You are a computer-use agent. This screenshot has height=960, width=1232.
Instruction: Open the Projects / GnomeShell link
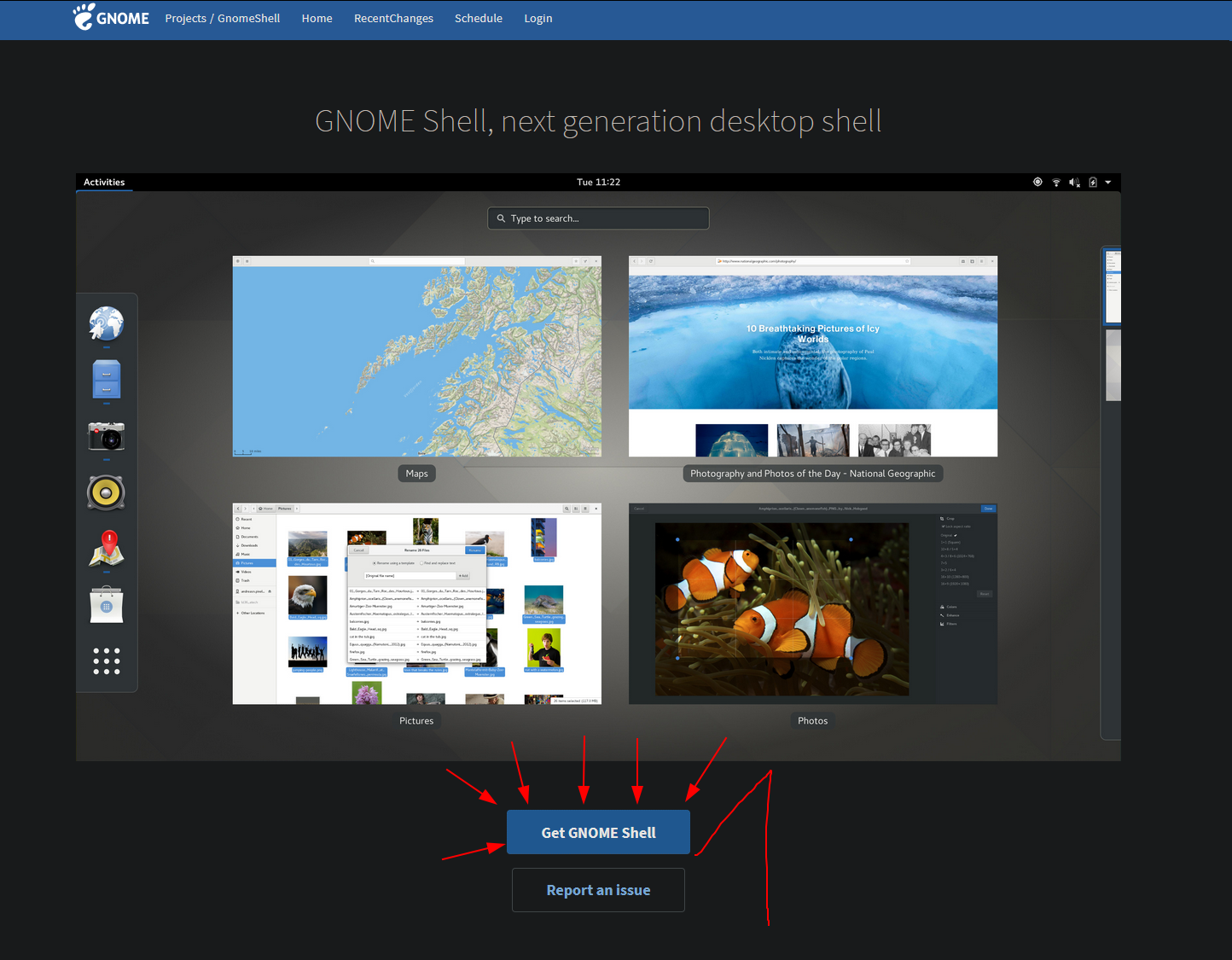pyautogui.click(x=222, y=18)
